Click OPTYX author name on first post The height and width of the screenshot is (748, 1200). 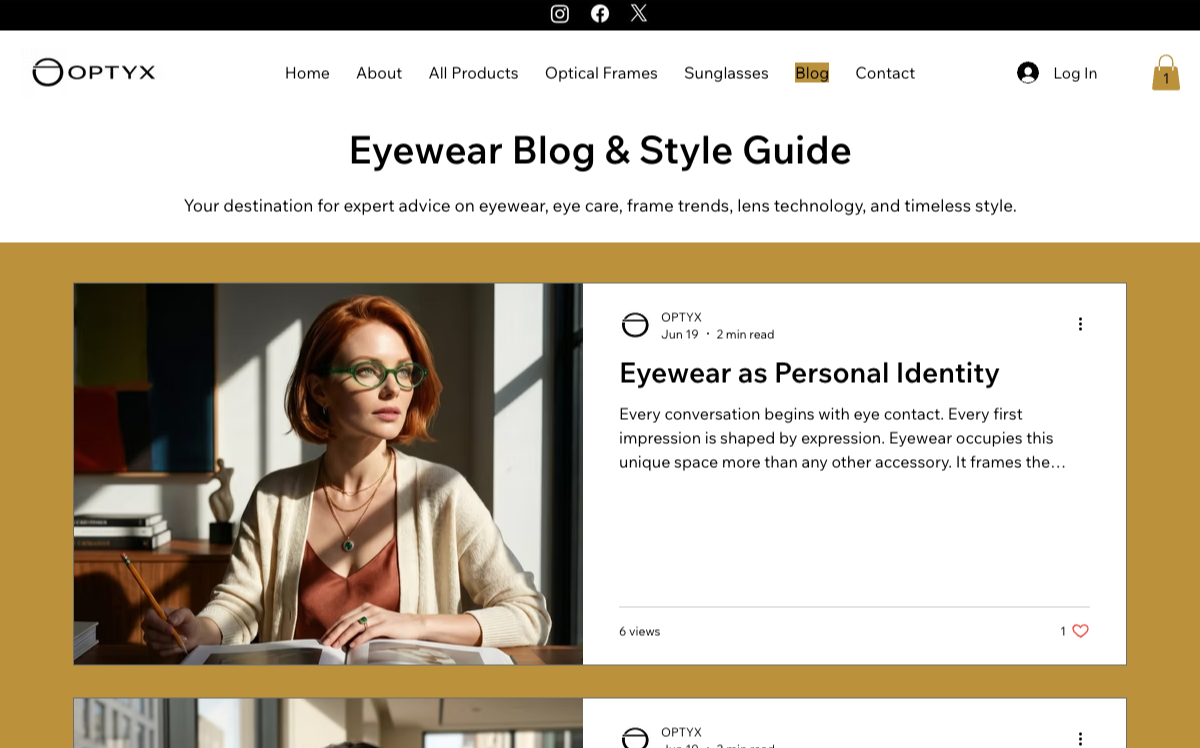681,317
